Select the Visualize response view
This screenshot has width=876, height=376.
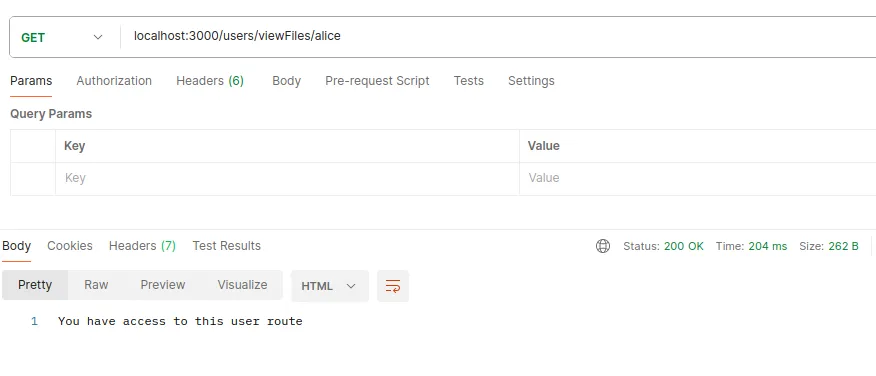242,285
